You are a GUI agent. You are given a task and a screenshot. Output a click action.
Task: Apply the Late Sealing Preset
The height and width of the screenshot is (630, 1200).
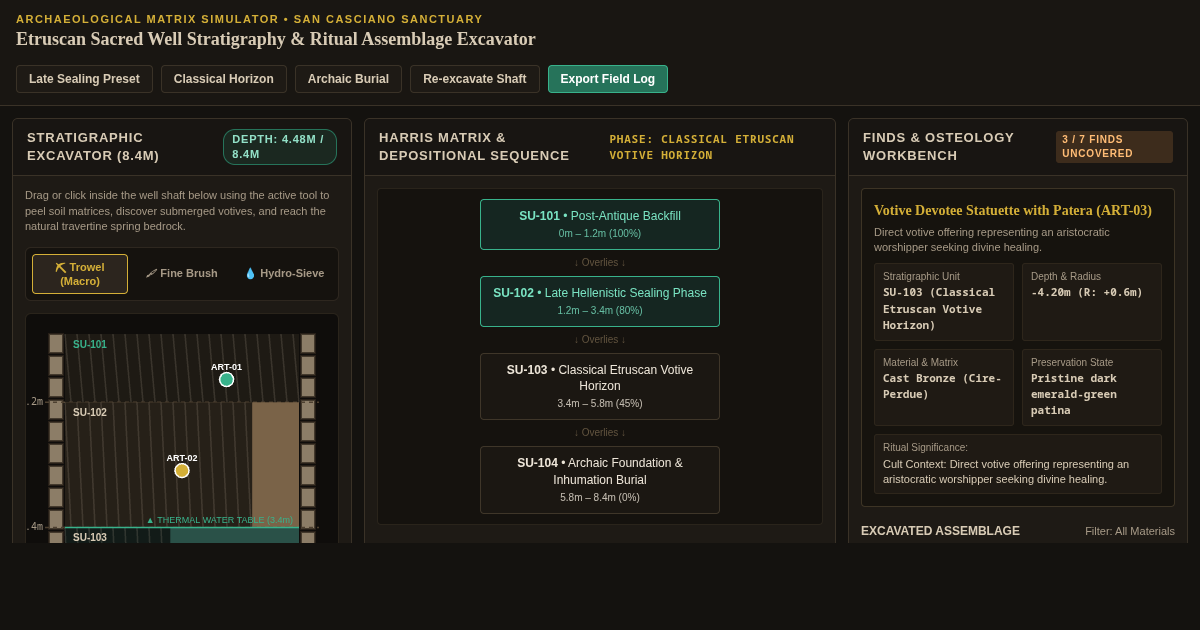pyautogui.click(x=84, y=79)
